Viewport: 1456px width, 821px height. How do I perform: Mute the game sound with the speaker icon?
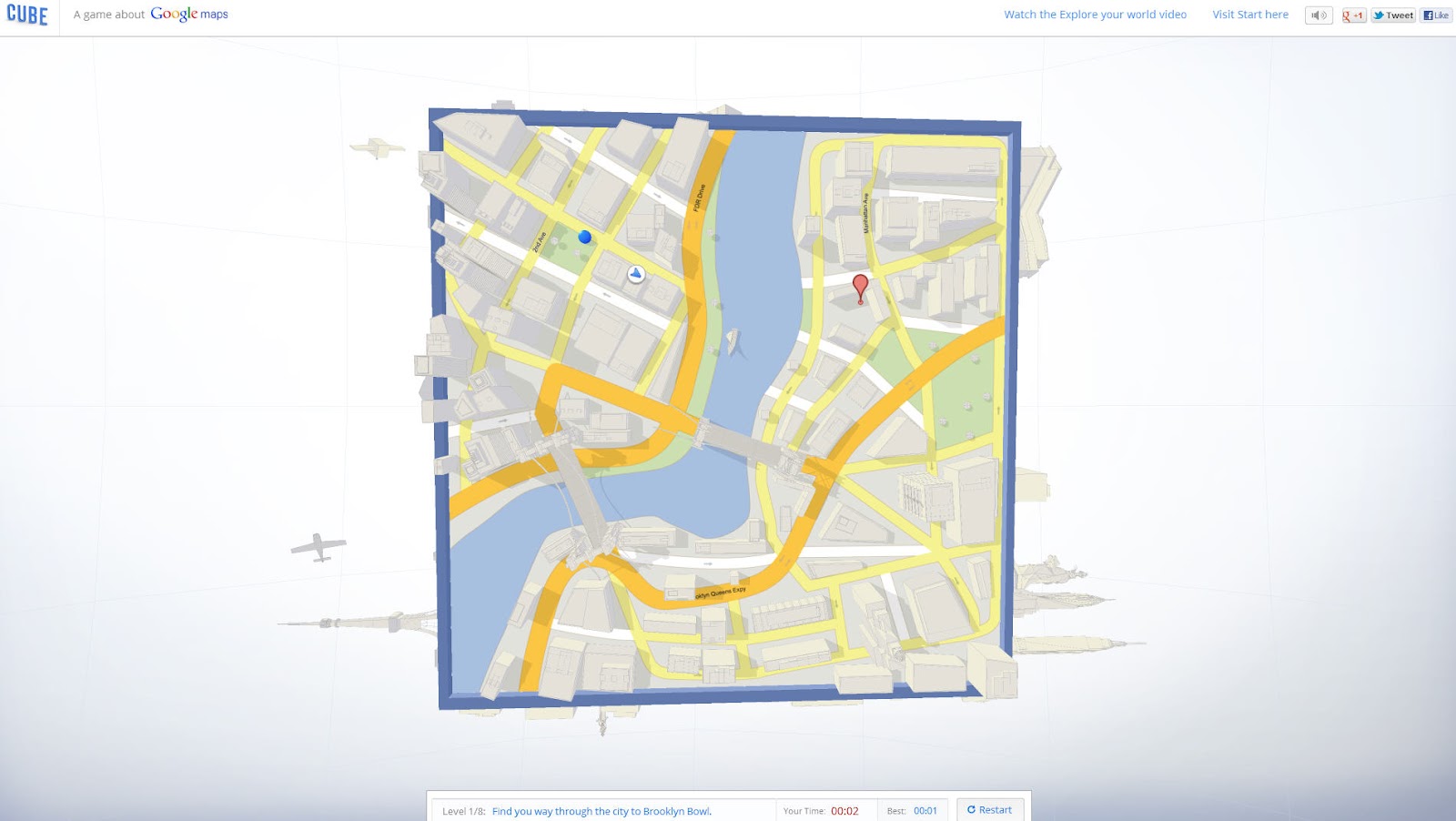coord(1319,15)
